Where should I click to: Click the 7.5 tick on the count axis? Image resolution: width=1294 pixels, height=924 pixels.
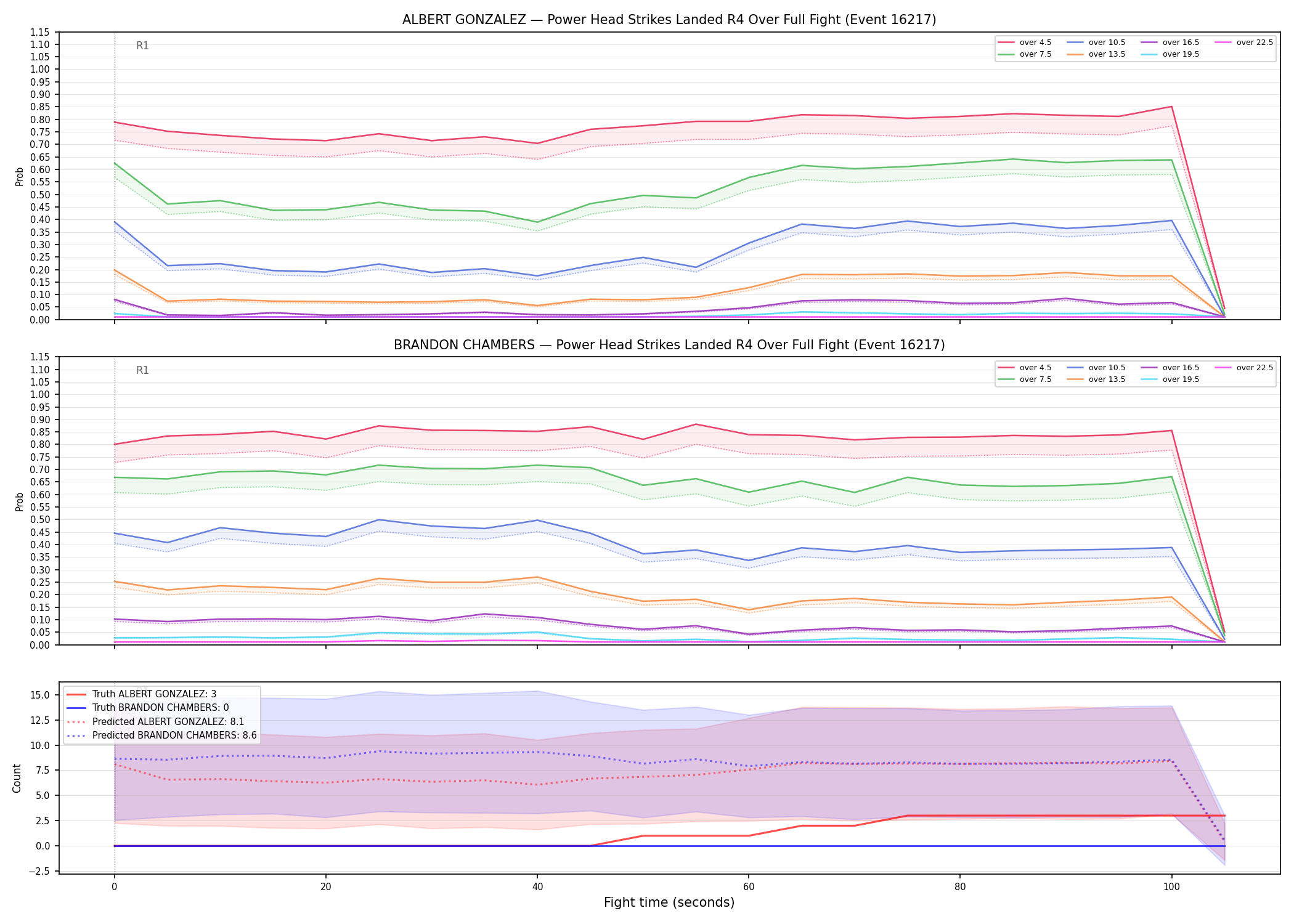pos(44,771)
